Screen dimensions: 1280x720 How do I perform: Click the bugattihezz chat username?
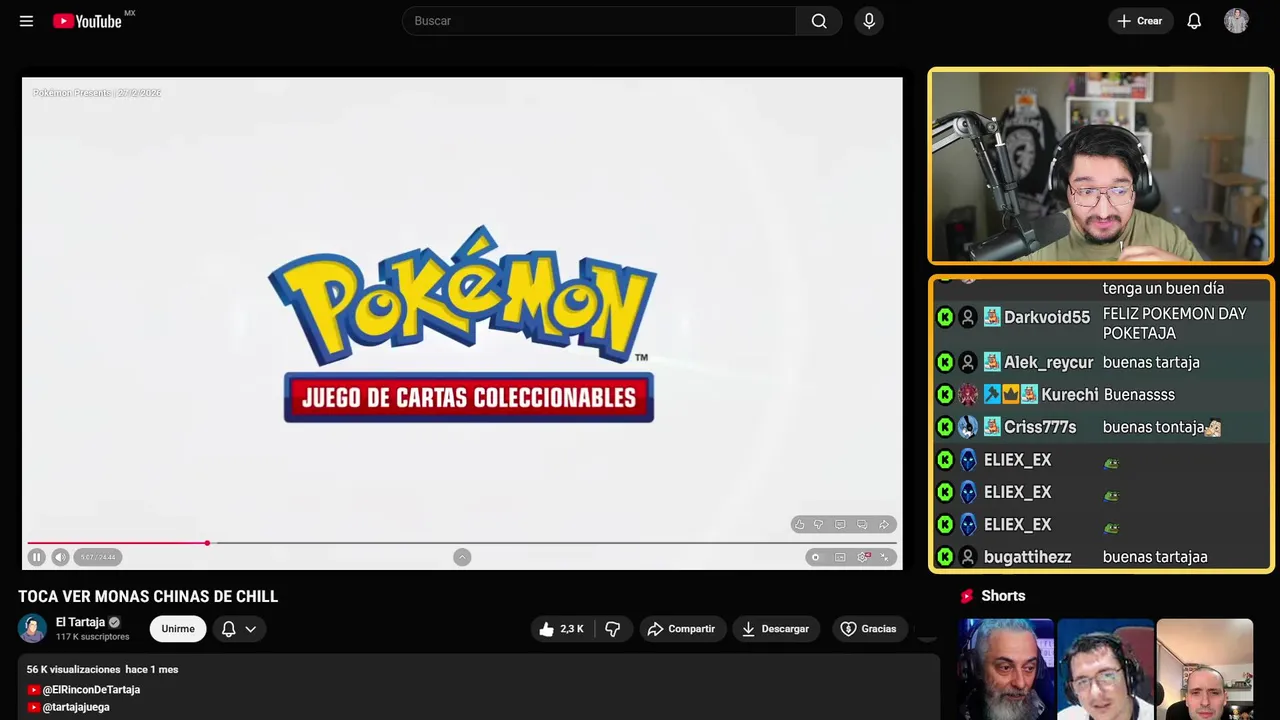tap(1027, 557)
